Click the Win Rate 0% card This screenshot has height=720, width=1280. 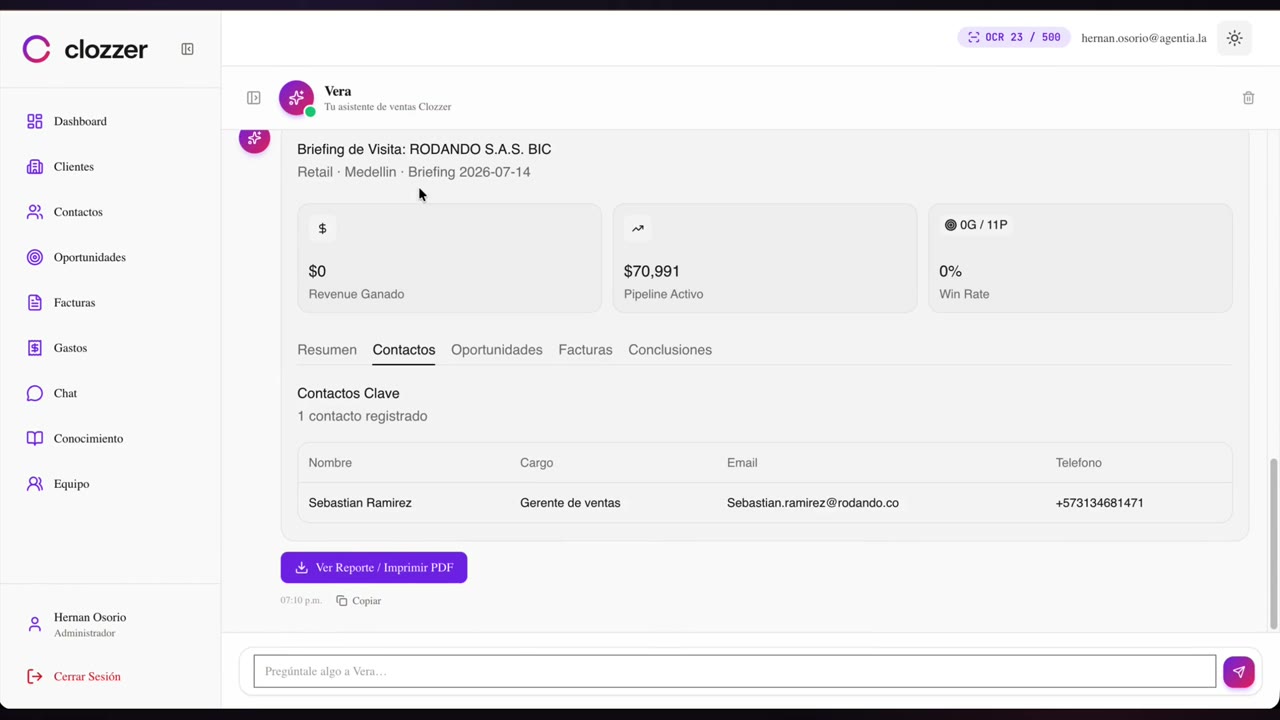(1080, 258)
